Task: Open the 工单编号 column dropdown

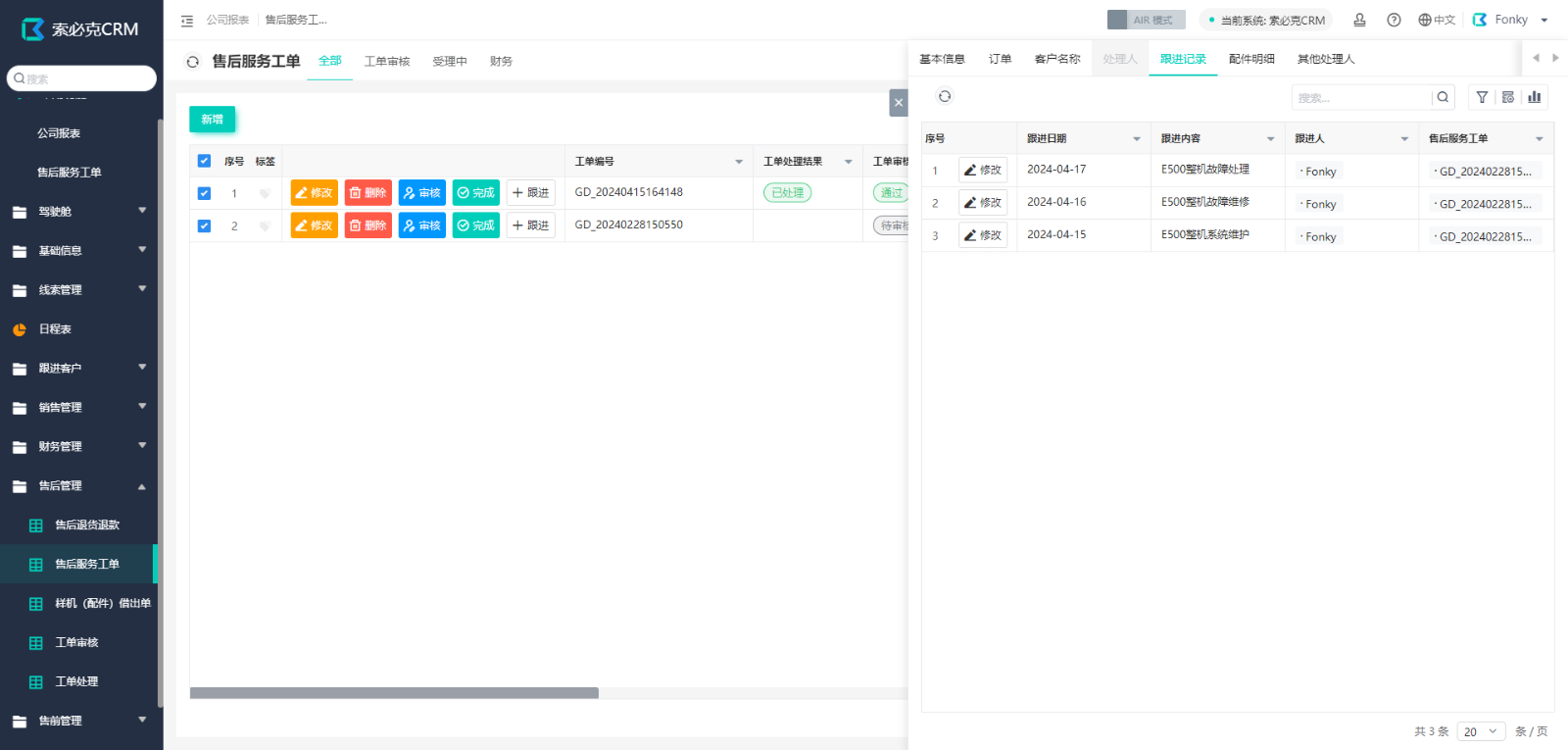Action: (x=739, y=162)
